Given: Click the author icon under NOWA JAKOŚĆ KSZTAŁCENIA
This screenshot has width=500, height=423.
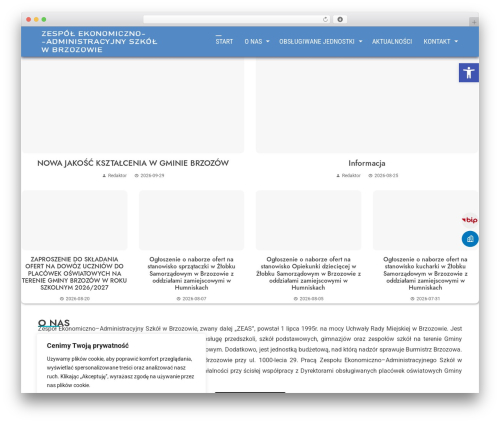Looking at the screenshot, I should [x=104, y=176].
